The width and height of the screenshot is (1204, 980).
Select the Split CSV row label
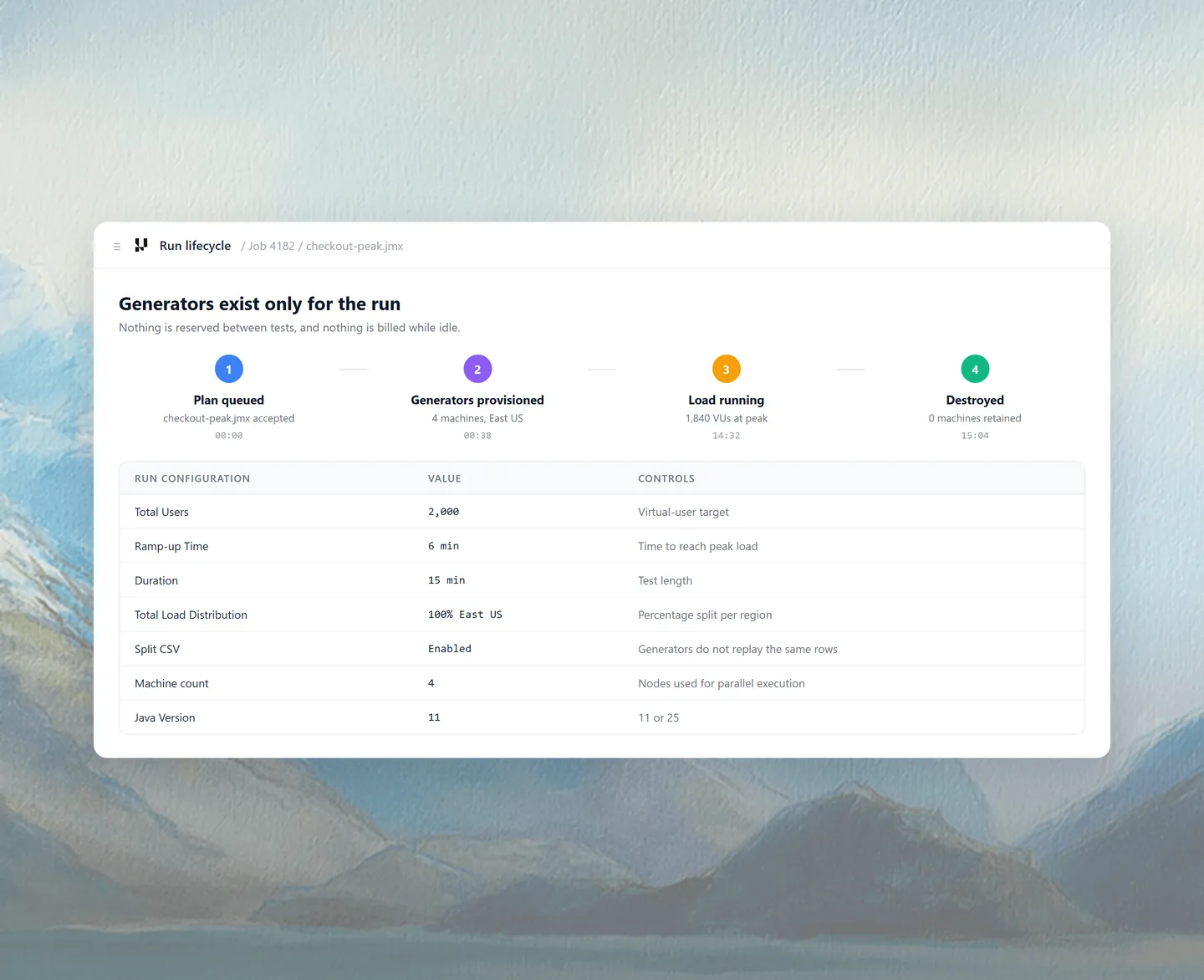tap(157, 650)
